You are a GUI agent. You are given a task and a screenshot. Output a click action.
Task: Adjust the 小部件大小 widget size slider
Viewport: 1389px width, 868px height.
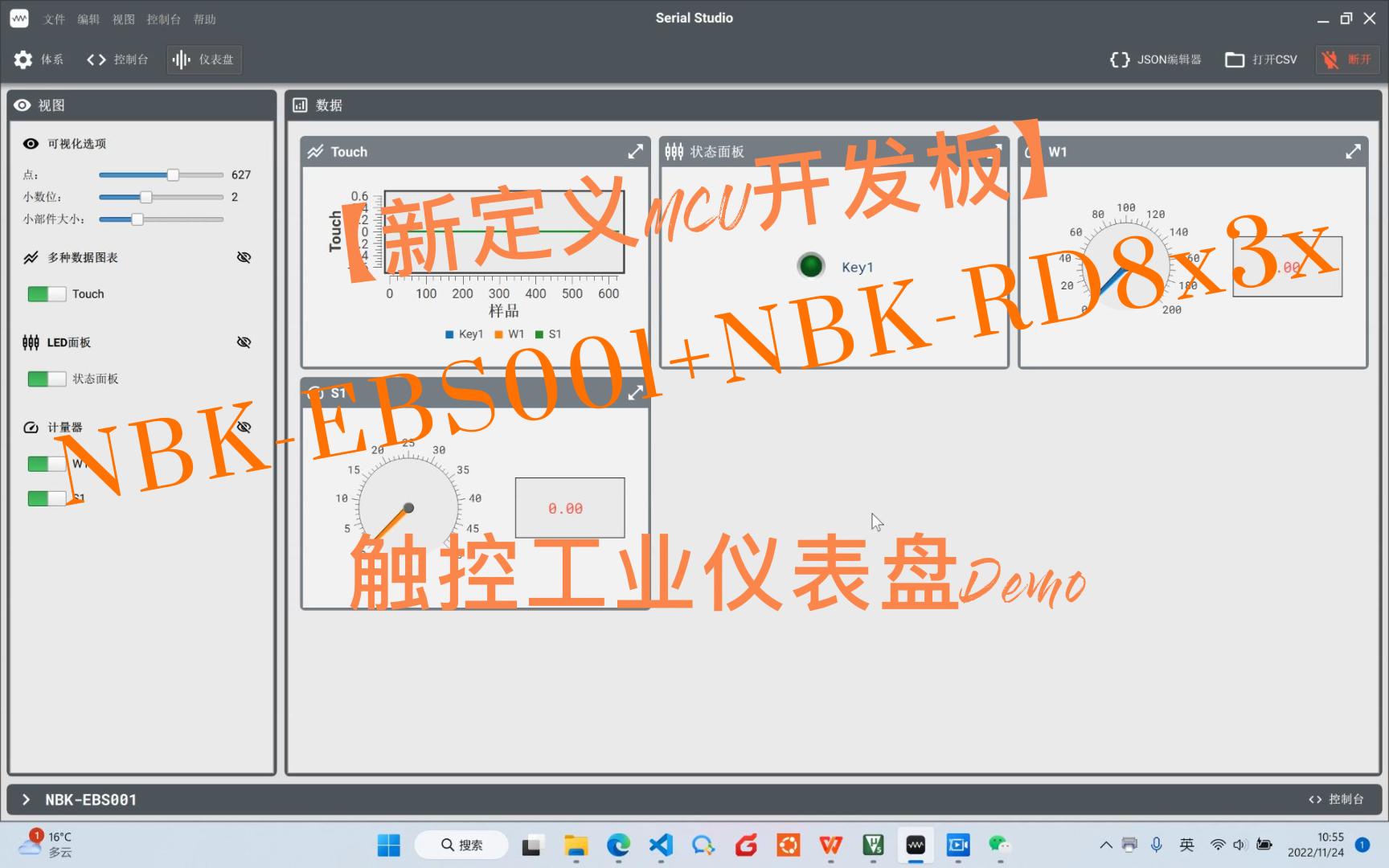click(x=161, y=219)
